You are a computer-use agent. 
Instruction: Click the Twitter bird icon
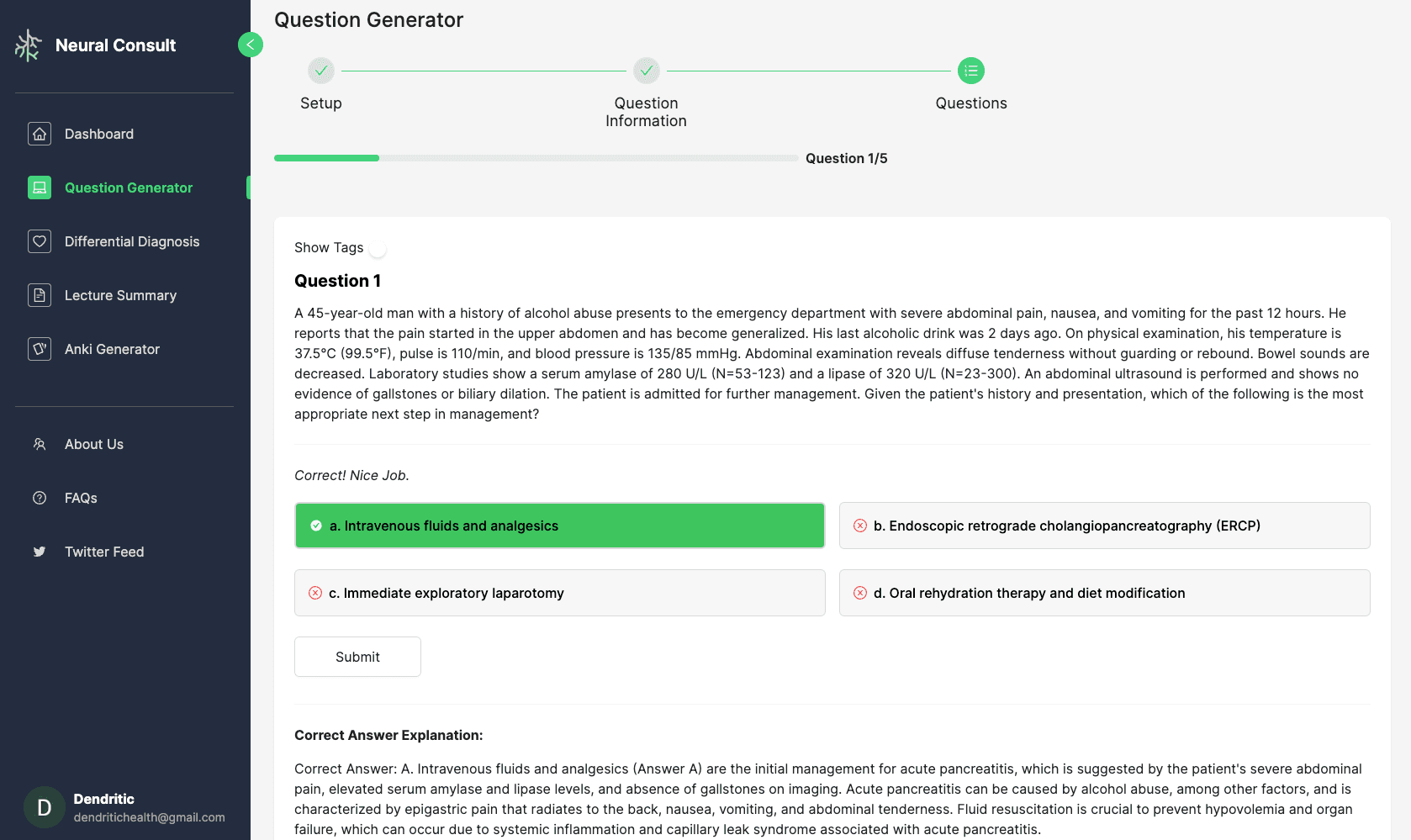pos(40,552)
